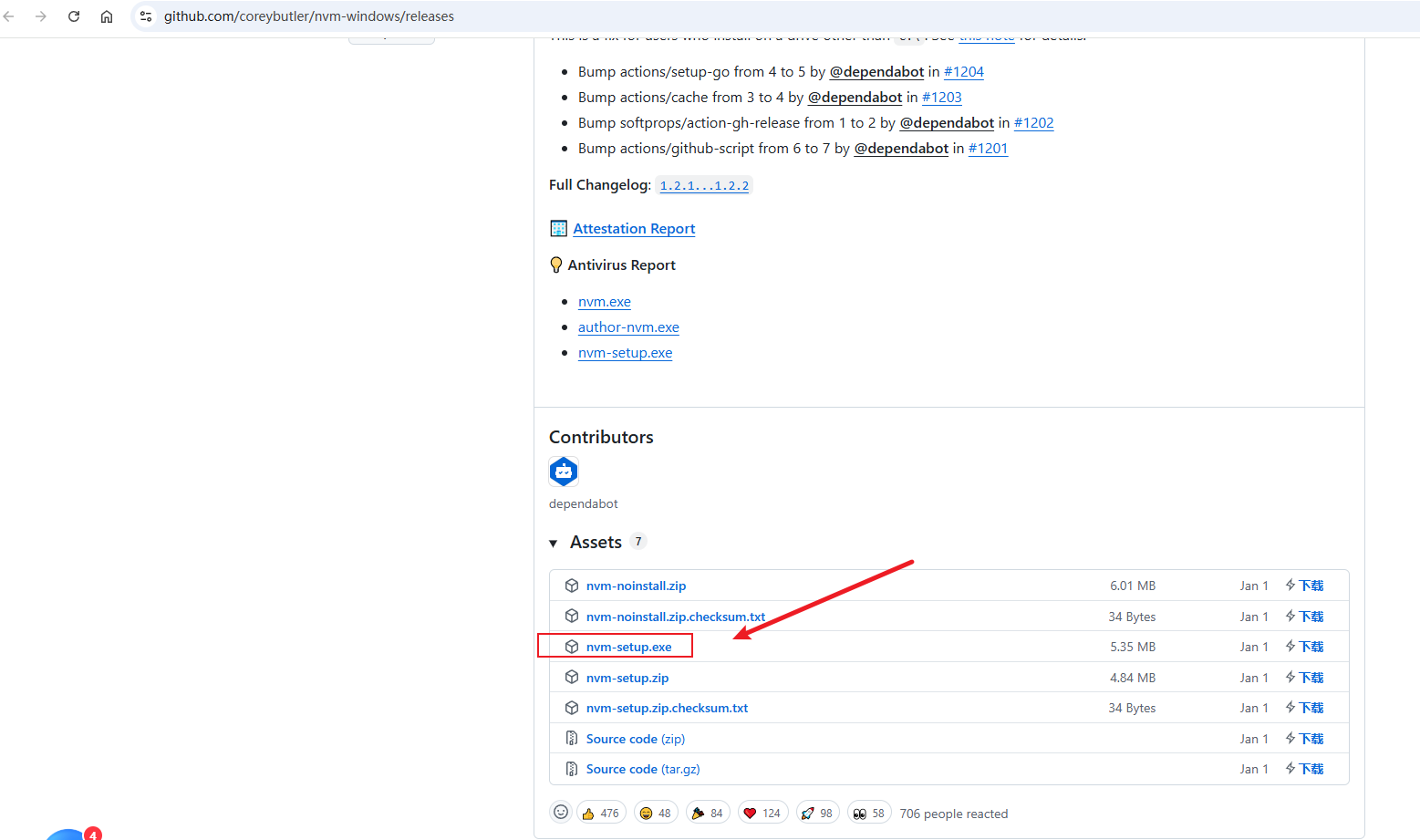1420x840 pixels.
Task: Click the file-zip icon beside Source code (zip)
Action: pyautogui.click(x=572, y=739)
